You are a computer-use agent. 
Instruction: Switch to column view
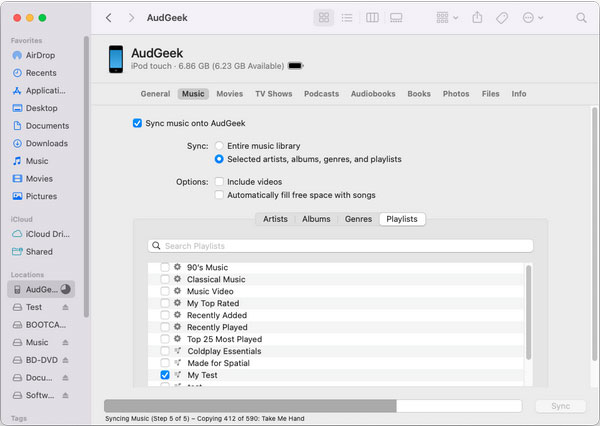tap(372, 18)
